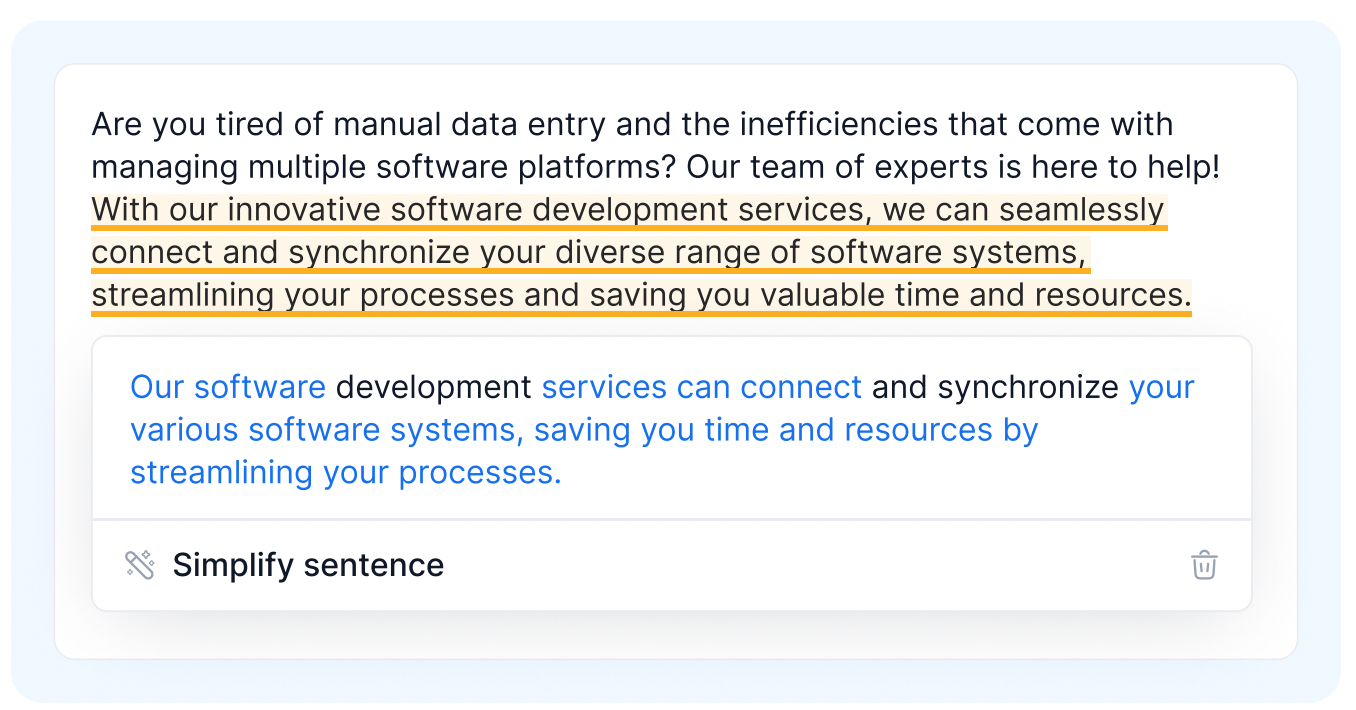
Task: Click the black word "development" in suggestion
Action: [433, 387]
